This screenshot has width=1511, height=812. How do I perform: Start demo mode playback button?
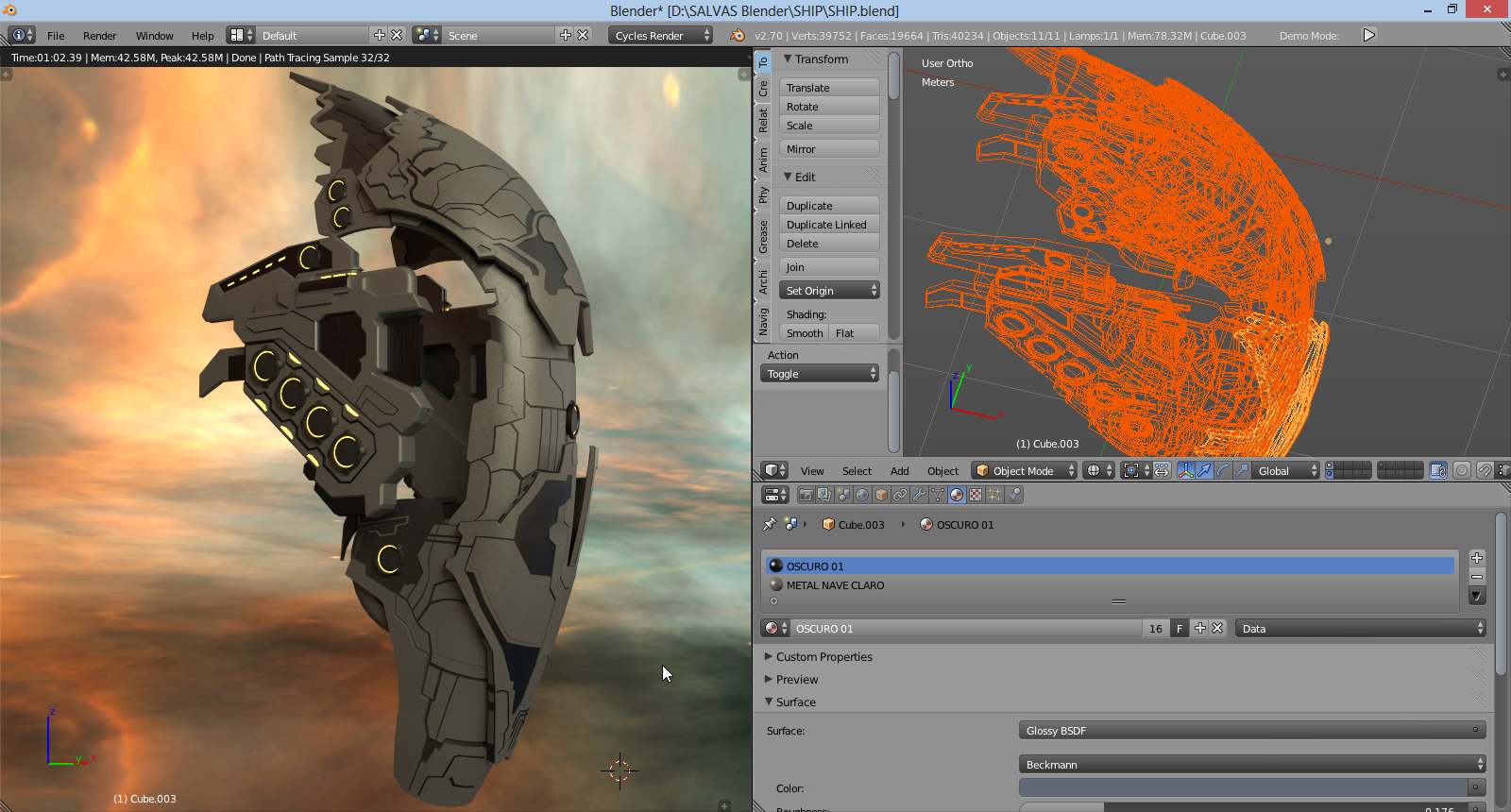[1368, 35]
